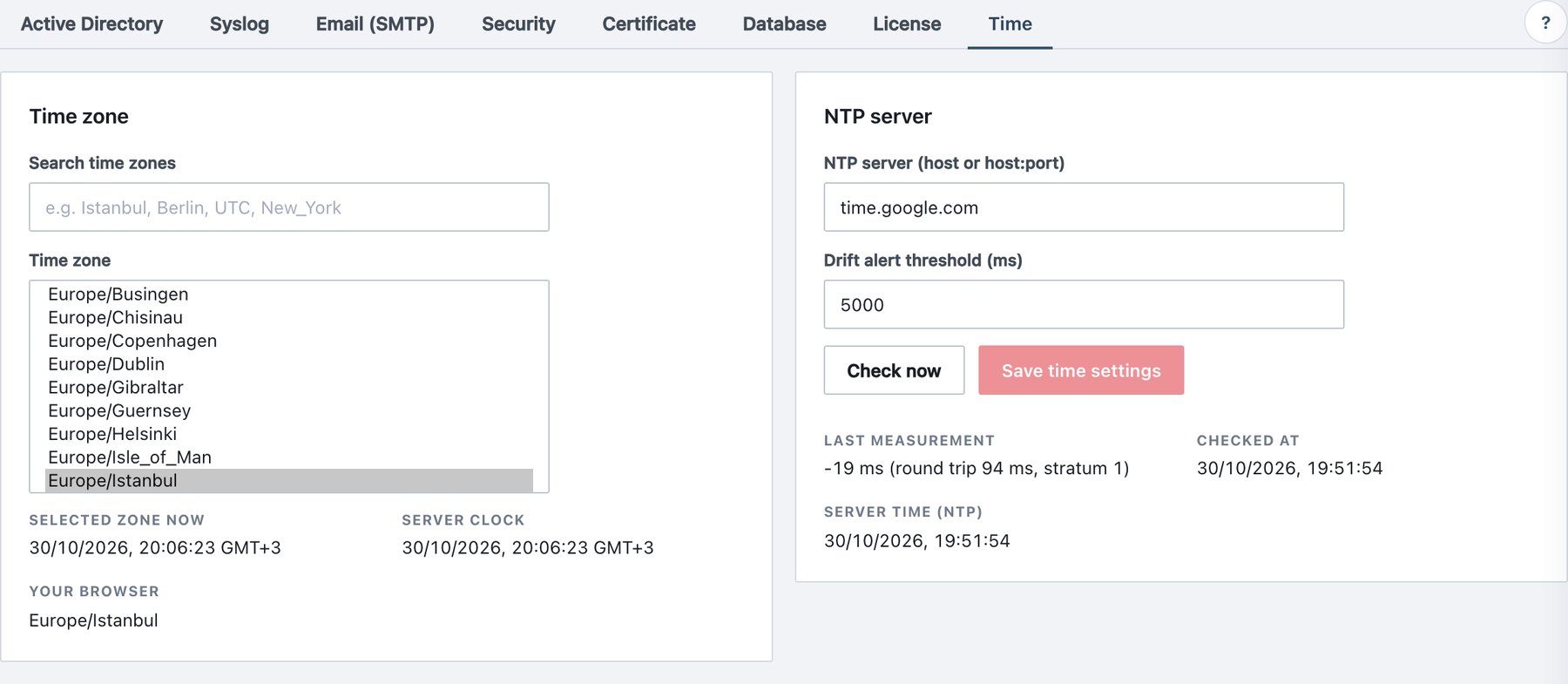The image size is (1568, 684).
Task: Select Europe/Busingen in time zone list
Action: coord(289,295)
